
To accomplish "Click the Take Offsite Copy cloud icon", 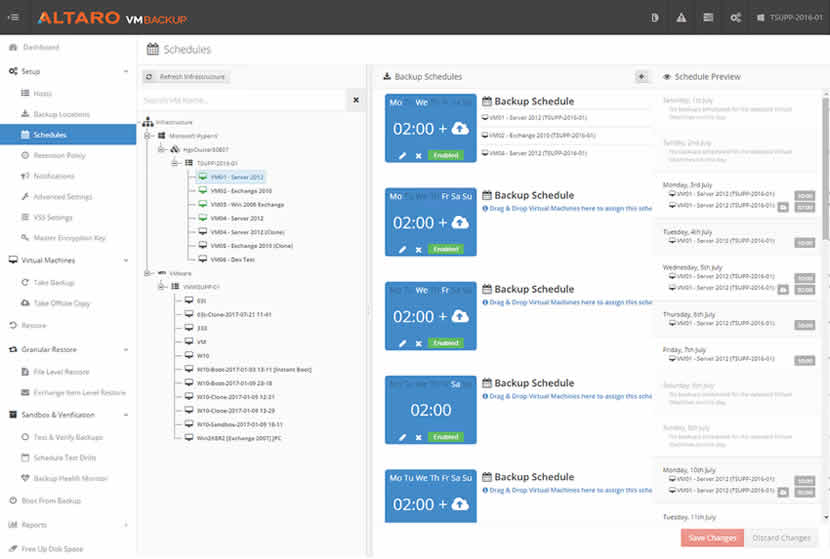I will click(x=25, y=303).
